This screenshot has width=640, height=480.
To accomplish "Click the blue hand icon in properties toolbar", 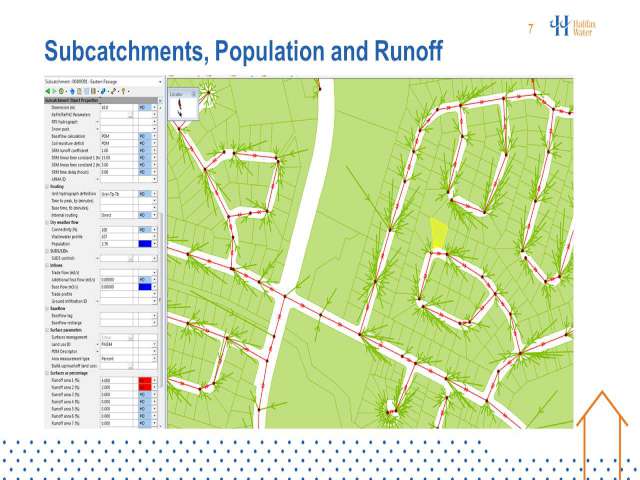I will pos(73,91).
